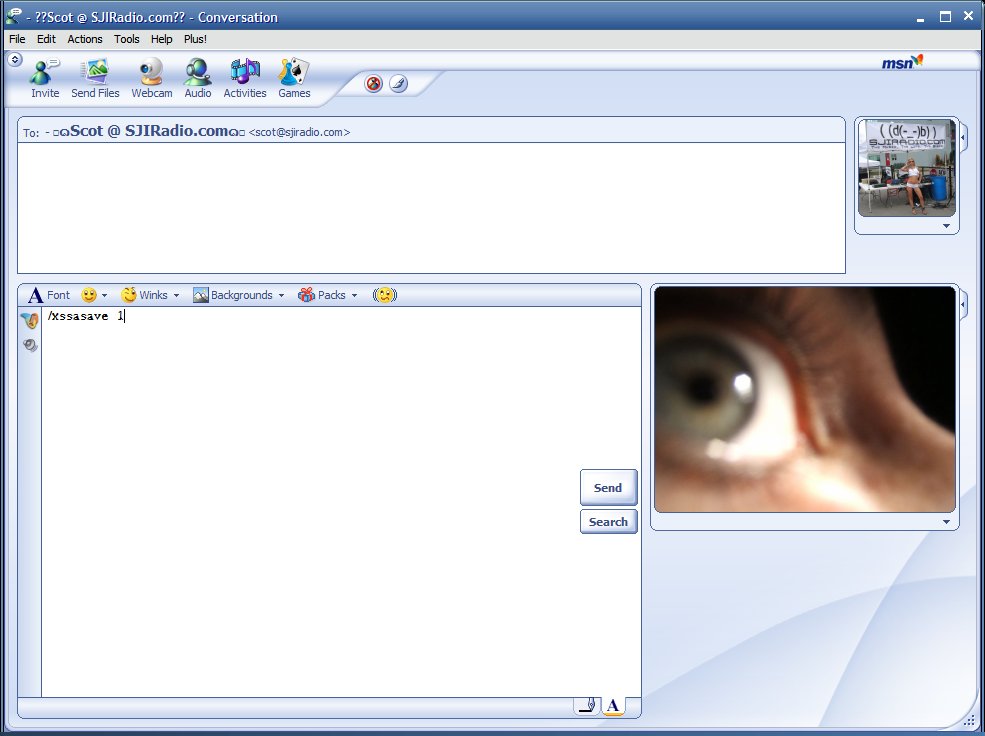Click the Packs gift box icon
The width and height of the screenshot is (985, 736).
306,295
